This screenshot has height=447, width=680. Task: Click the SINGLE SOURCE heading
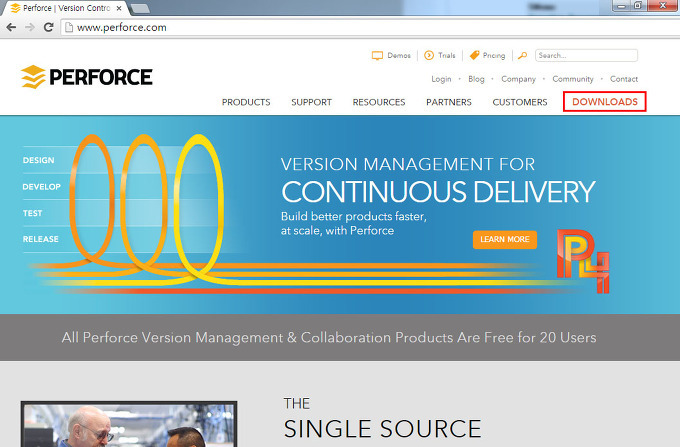pos(382,429)
